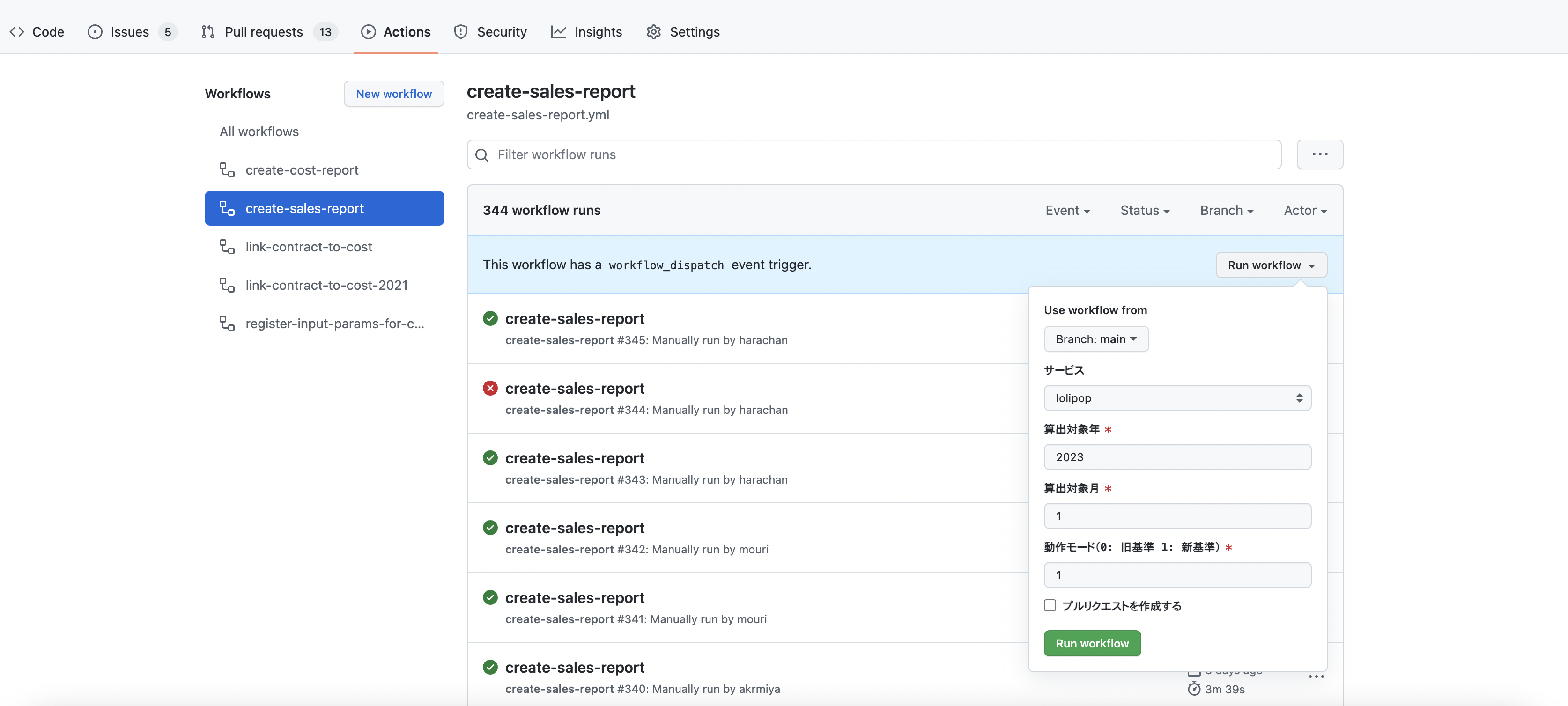Click the Settings gear icon
The width and height of the screenshot is (1568, 706).
click(654, 32)
